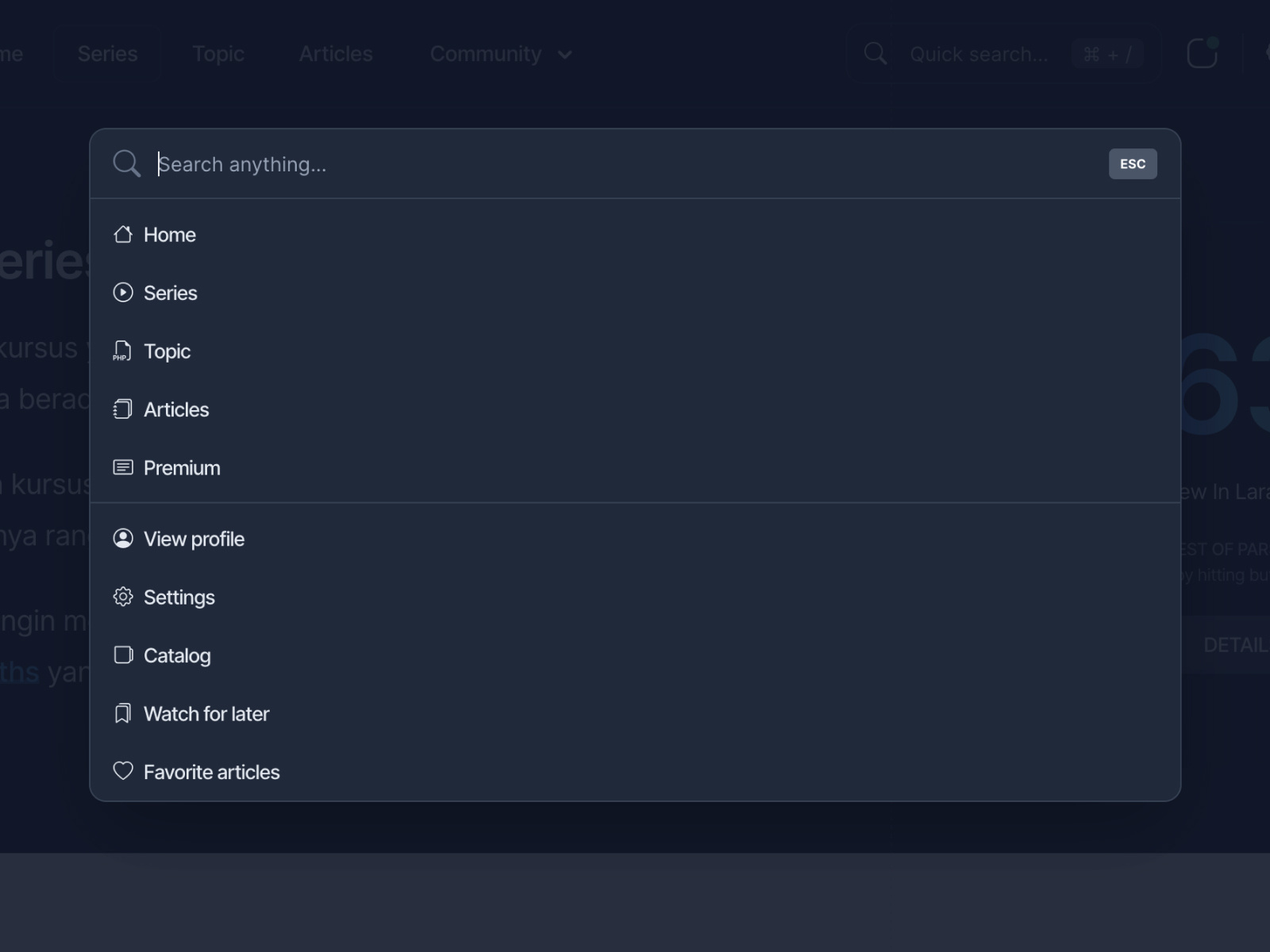Select the Premium list icon

click(x=123, y=467)
